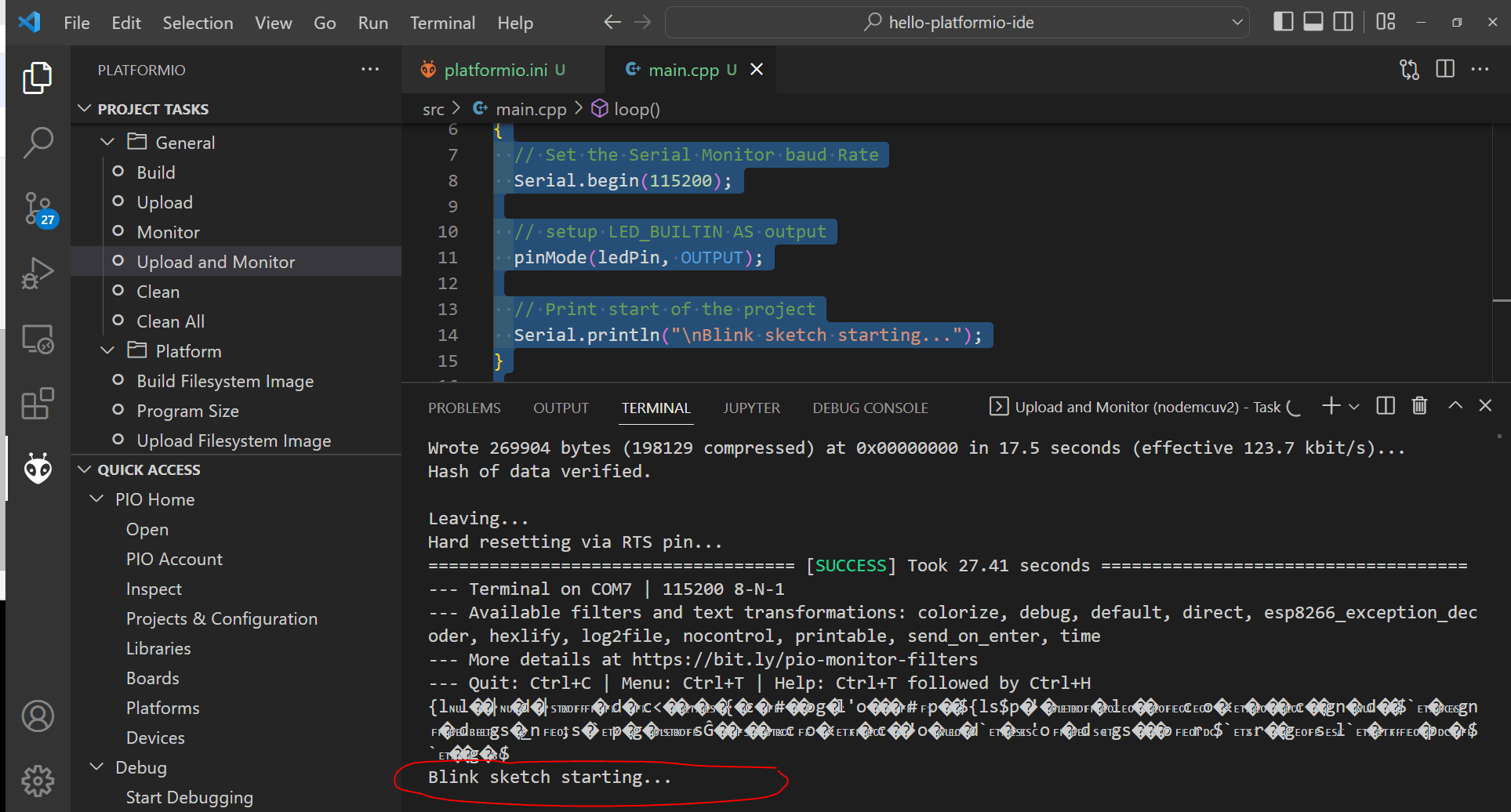Toggle the panel visibility

pos(1313,21)
